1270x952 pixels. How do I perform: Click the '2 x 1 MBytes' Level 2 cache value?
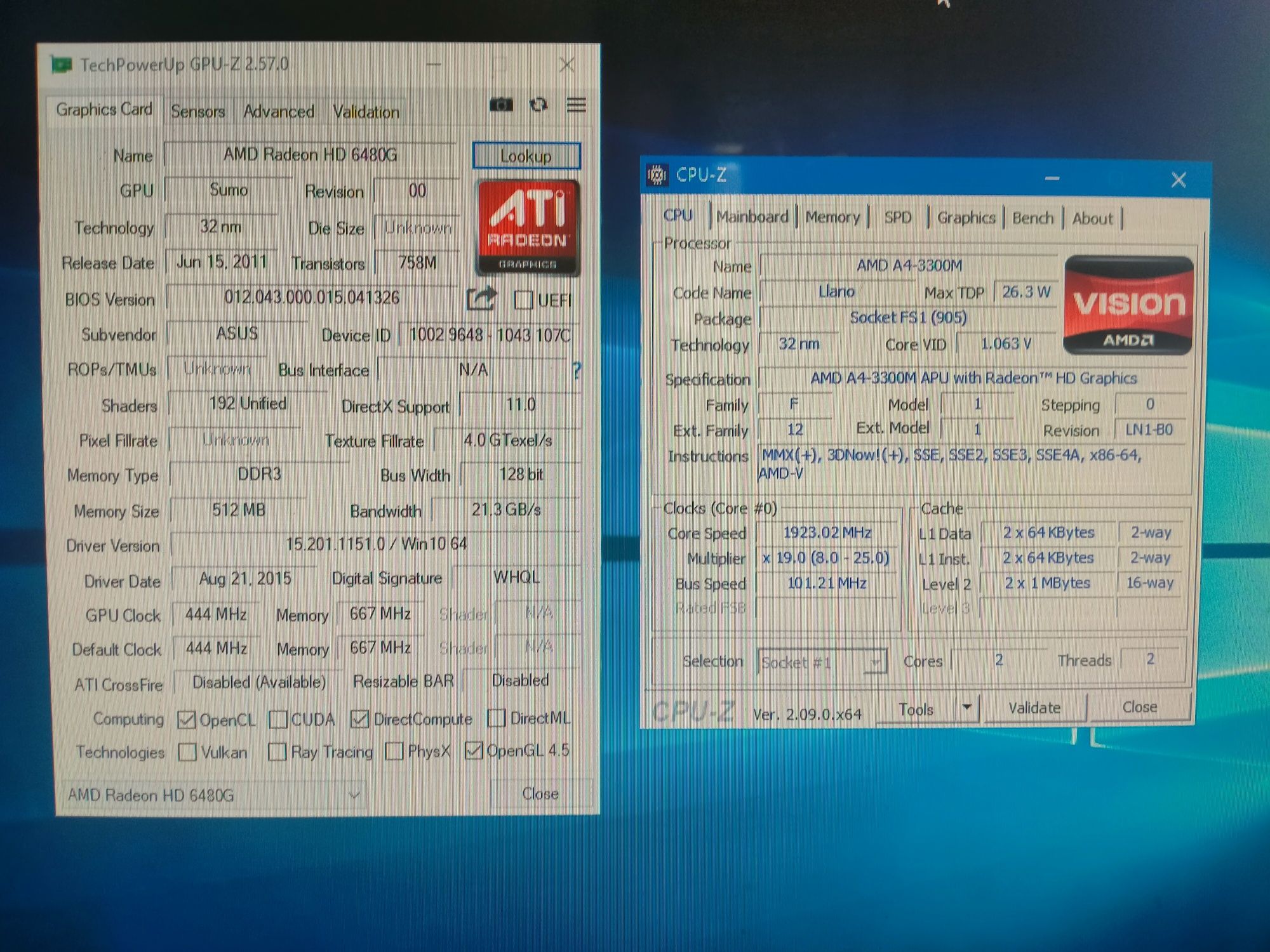pyautogui.click(x=1048, y=583)
